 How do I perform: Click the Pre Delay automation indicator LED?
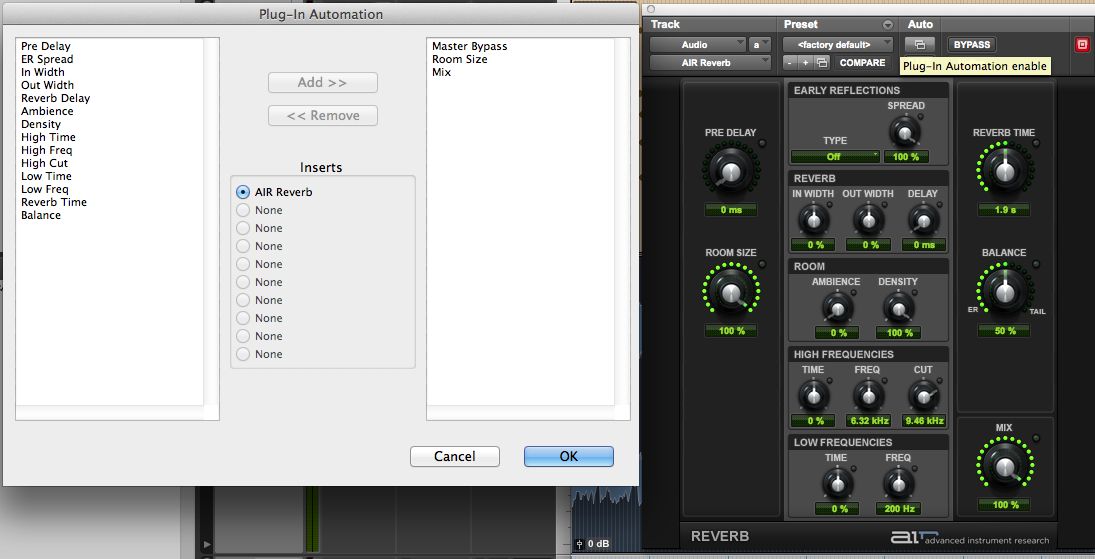pyautogui.click(x=762, y=143)
